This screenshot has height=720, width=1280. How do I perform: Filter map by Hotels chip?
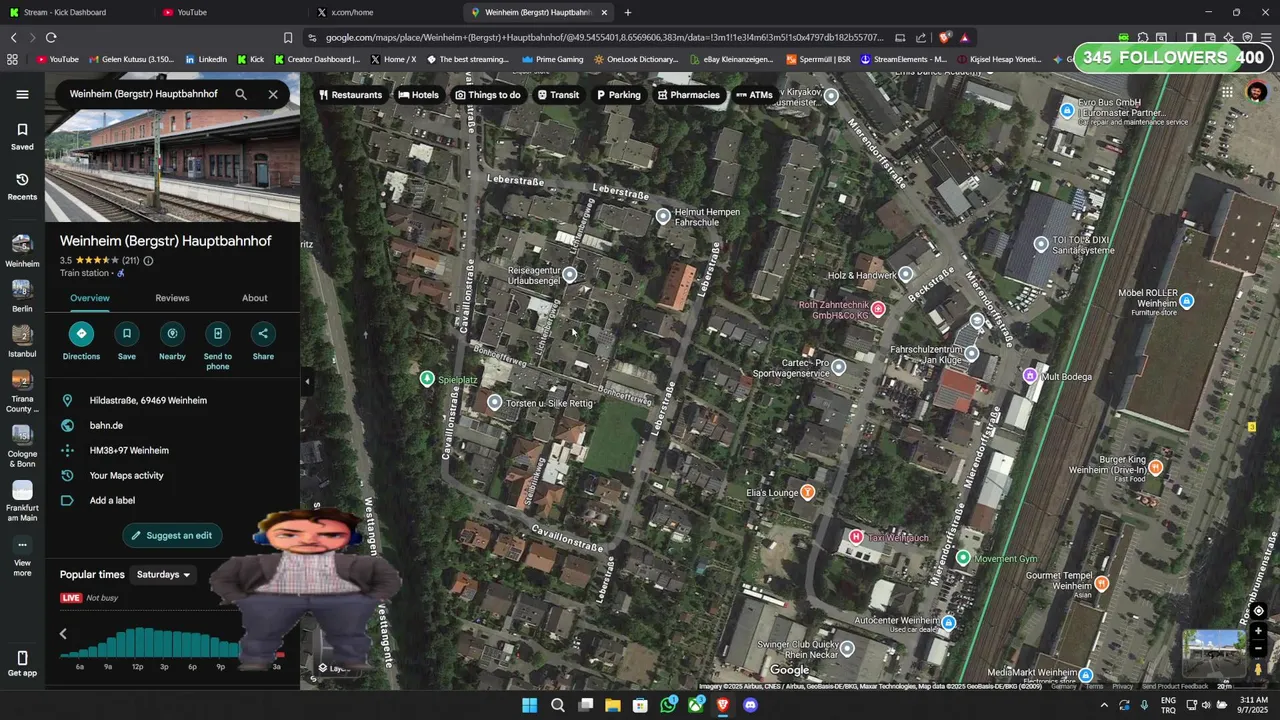[x=418, y=95]
